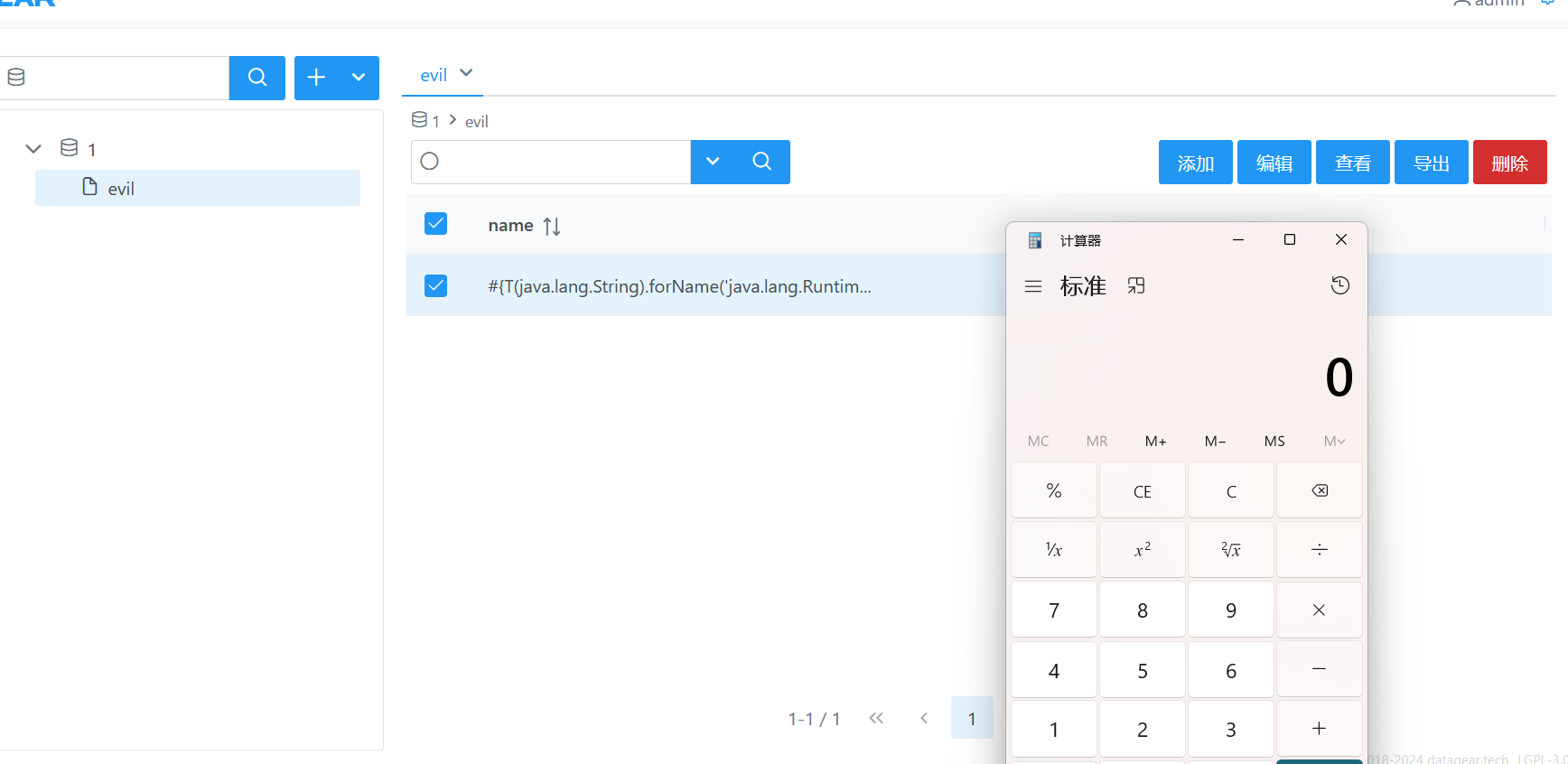Click the red 删除 delete button
The image size is (1568, 764).
pyautogui.click(x=1509, y=163)
